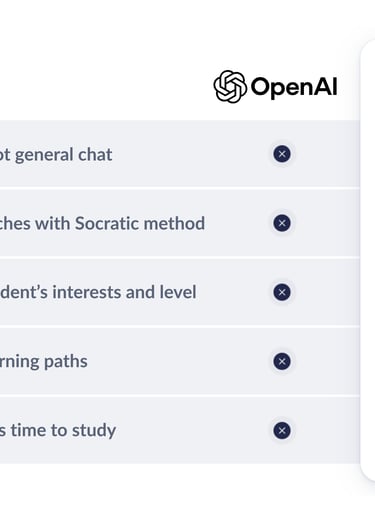Click the word "with" before Socratic

53,223
